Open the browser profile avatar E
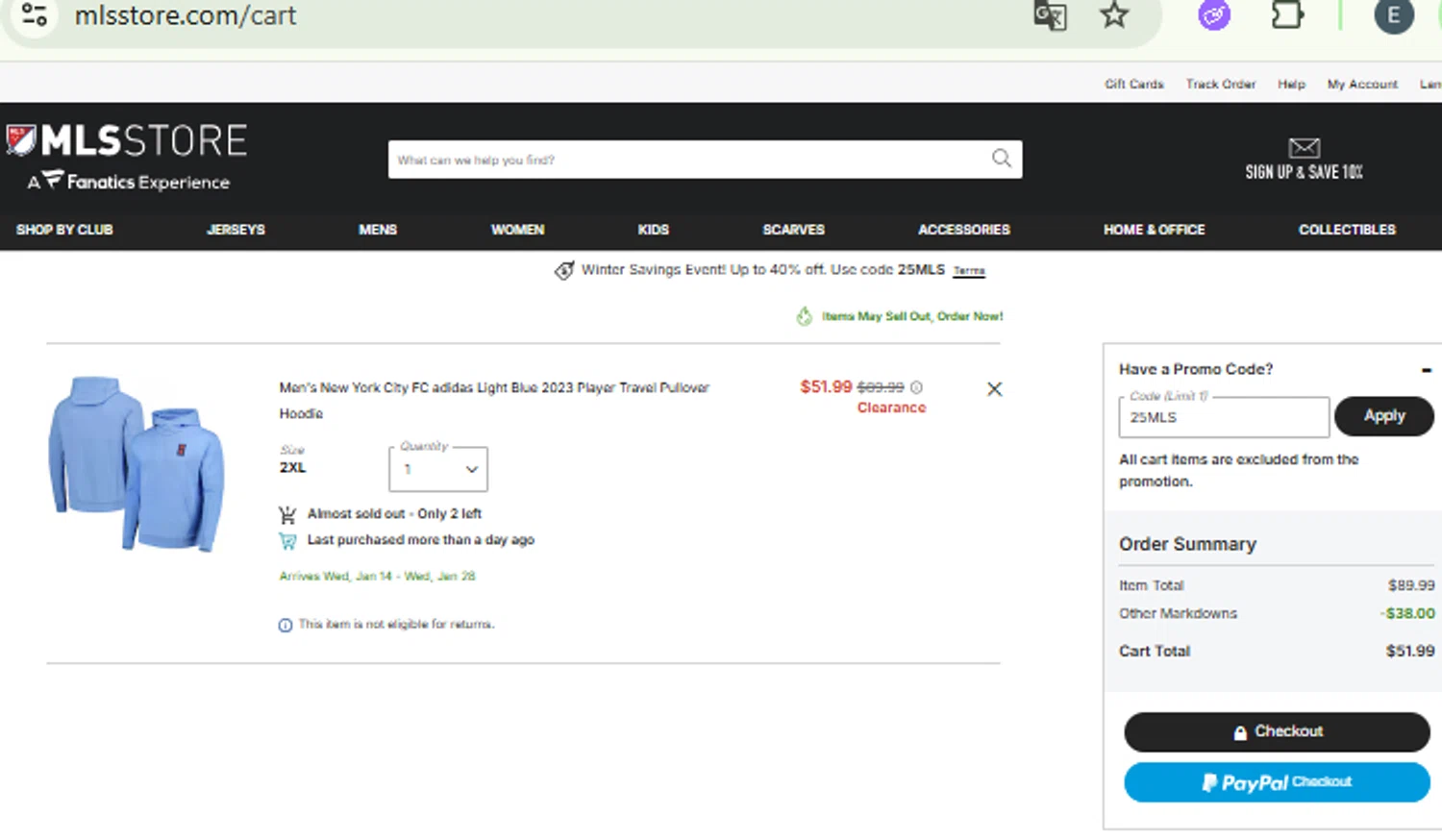This screenshot has height=840, width=1442. point(1394,15)
